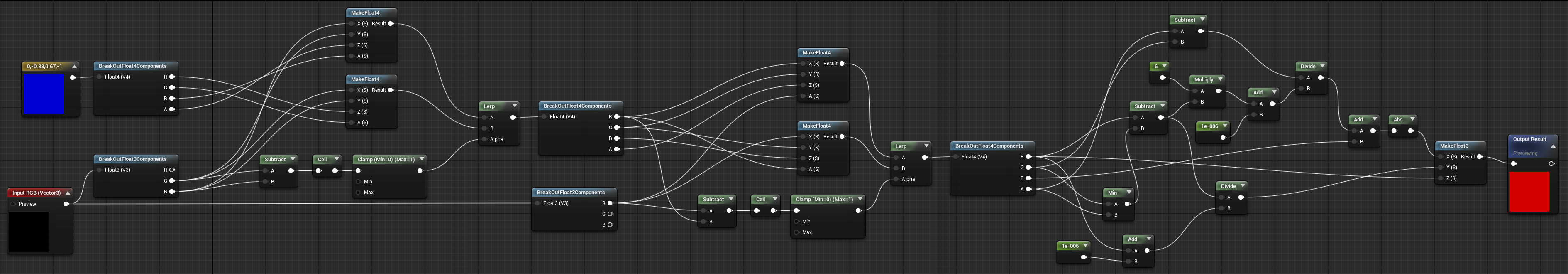The image size is (1568, 274).
Task: Select the Input RGB (Vector3) node title
Action: 37,193
